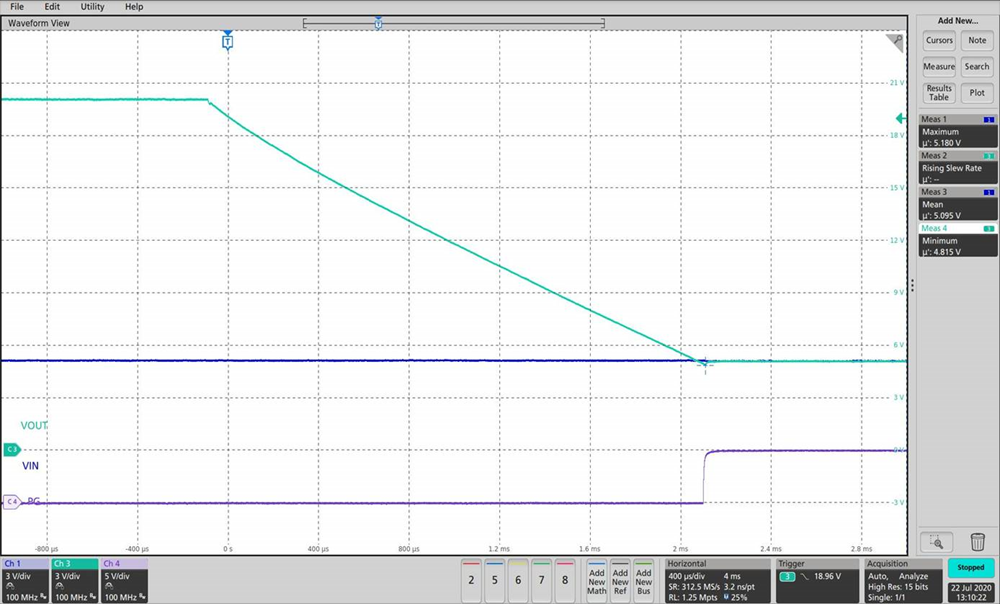1000x604 pixels.
Task: Click the C3 channel ground handle
Action: click(x=12, y=450)
